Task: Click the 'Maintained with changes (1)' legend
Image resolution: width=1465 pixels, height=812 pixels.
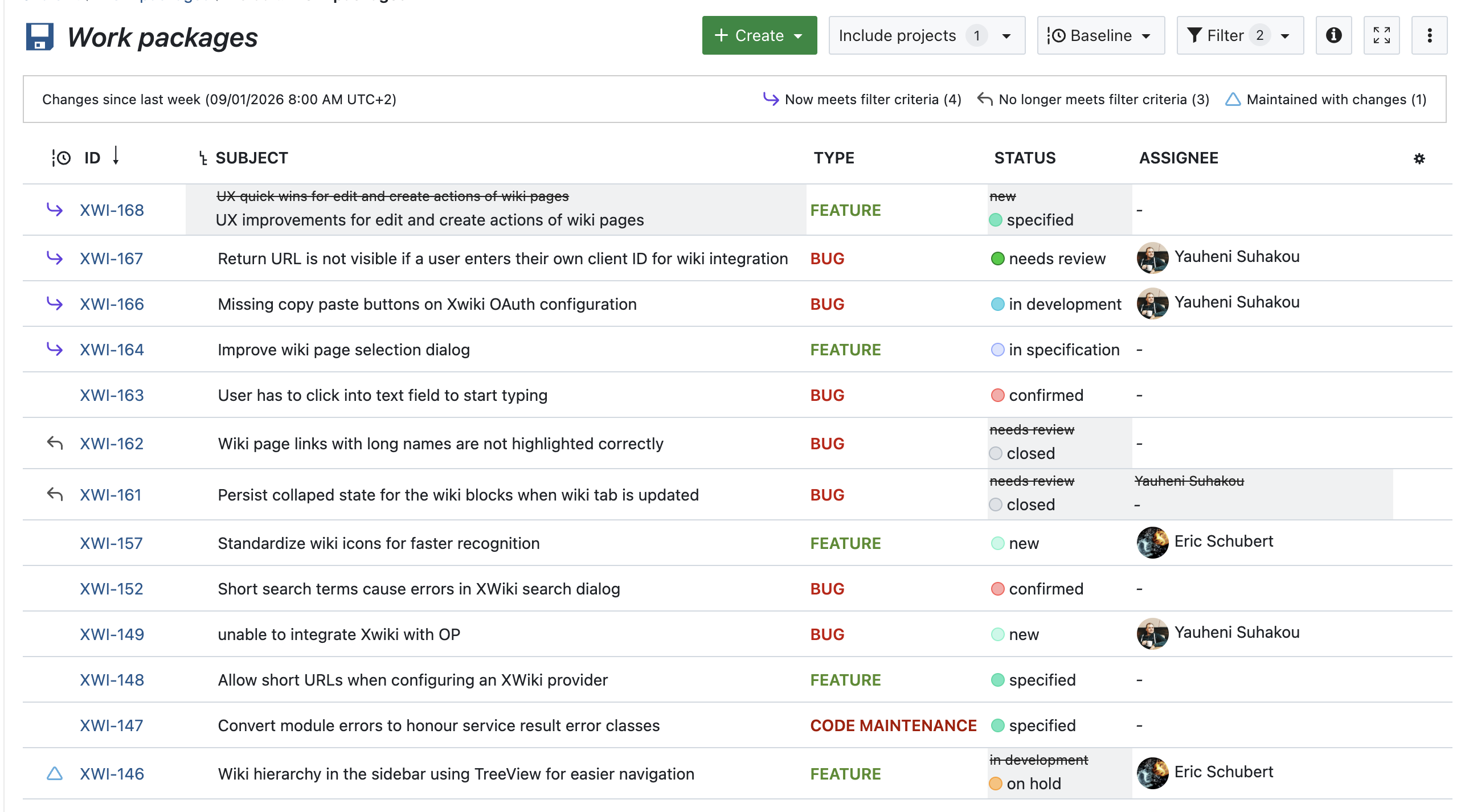Action: click(x=1326, y=99)
